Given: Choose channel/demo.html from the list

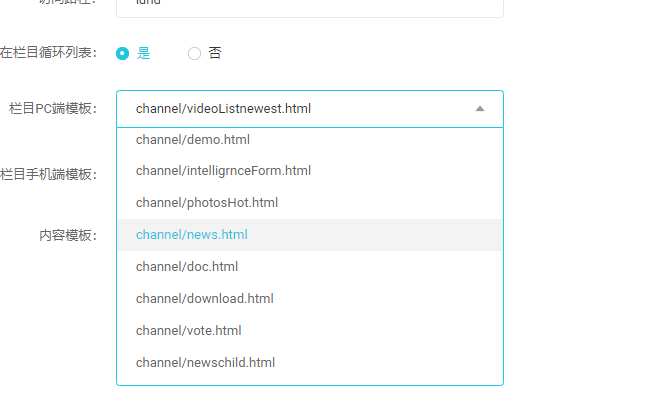Looking at the screenshot, I should 193,139.
